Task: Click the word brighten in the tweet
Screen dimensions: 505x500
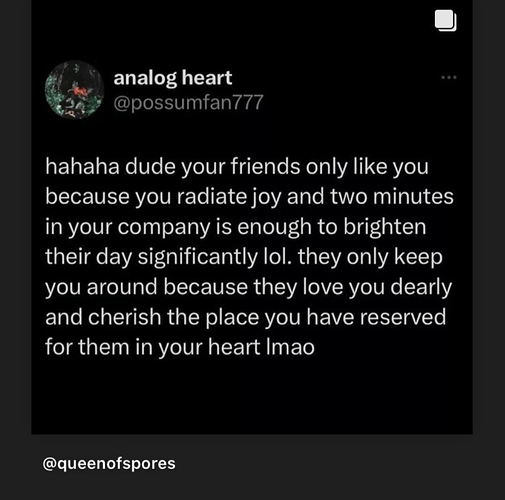Action: pyautogui.click(x=385, y=227)
